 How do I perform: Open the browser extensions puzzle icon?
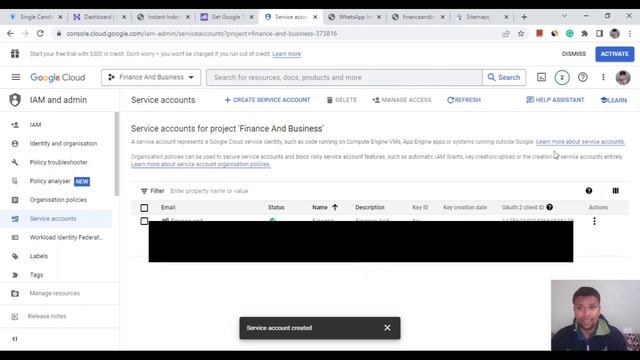tap(584, 33)
